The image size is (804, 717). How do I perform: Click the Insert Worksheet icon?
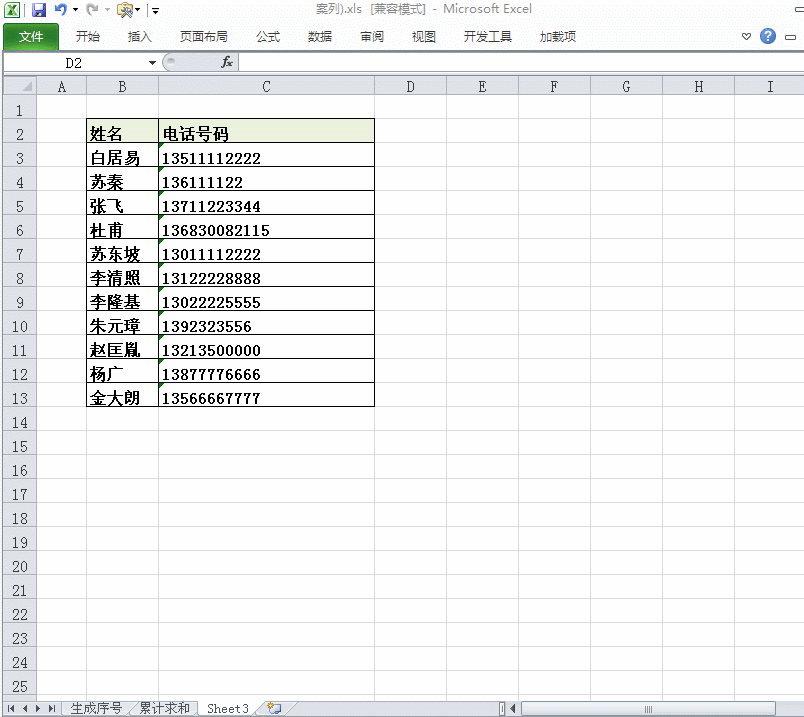[274, 709]
